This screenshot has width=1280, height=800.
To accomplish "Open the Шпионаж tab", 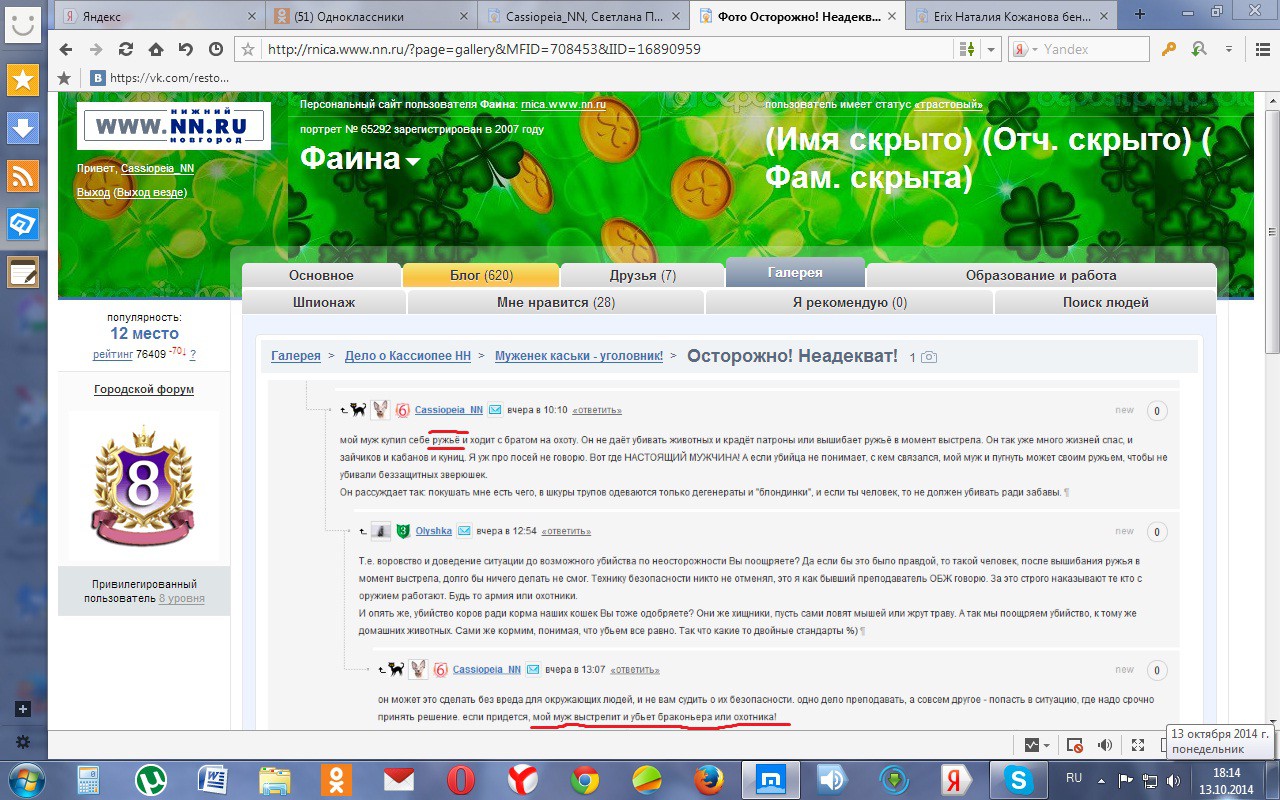I will tap(324, 302).
